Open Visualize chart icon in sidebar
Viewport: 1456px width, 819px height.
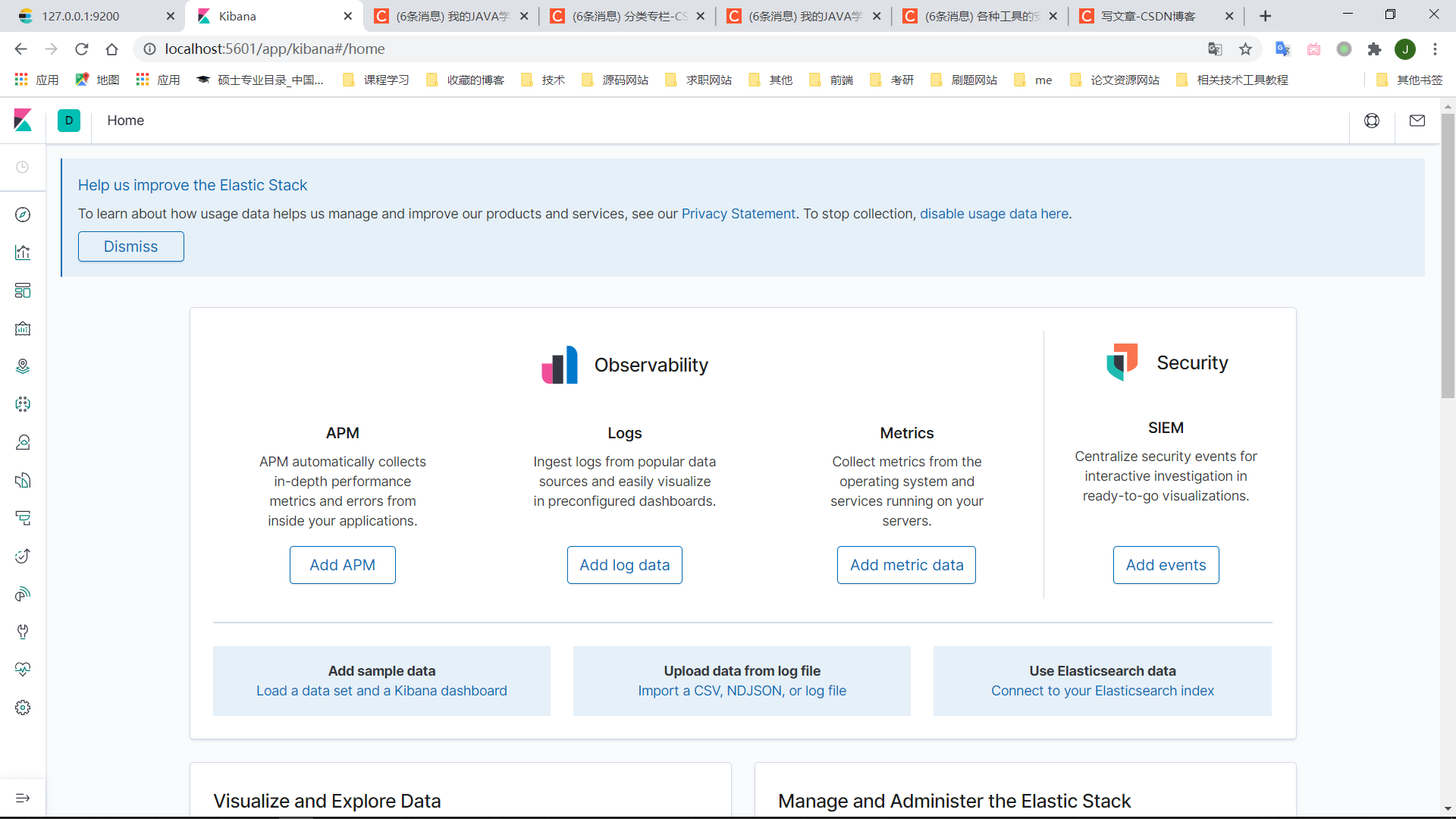(x=23, y=253)
